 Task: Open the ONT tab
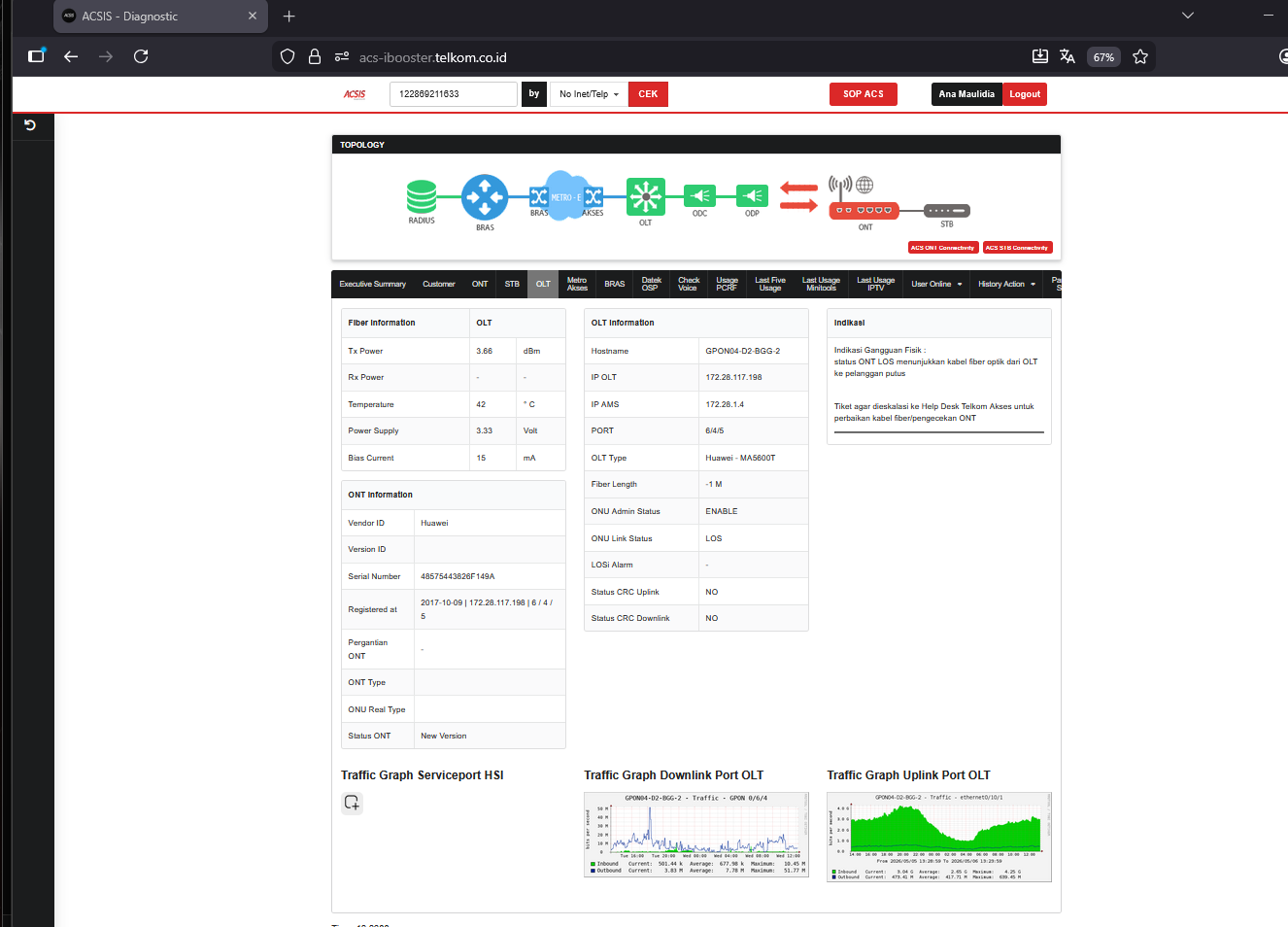pyautogui.click(x=480, y=285)
